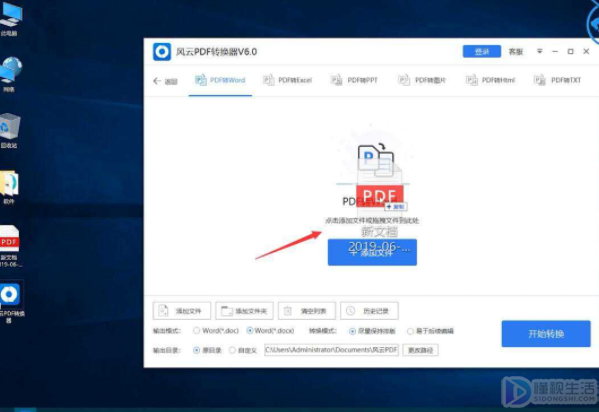Image resolution: width=599 pixels, height=412 pixels.
Task: Select 尽量保持排版 conversion mode radio
Action: point(352,331)
